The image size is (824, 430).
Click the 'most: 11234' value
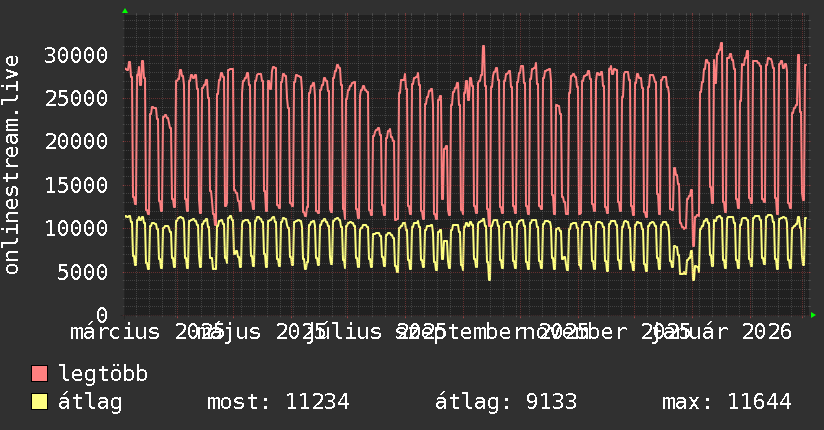point(278,402)
